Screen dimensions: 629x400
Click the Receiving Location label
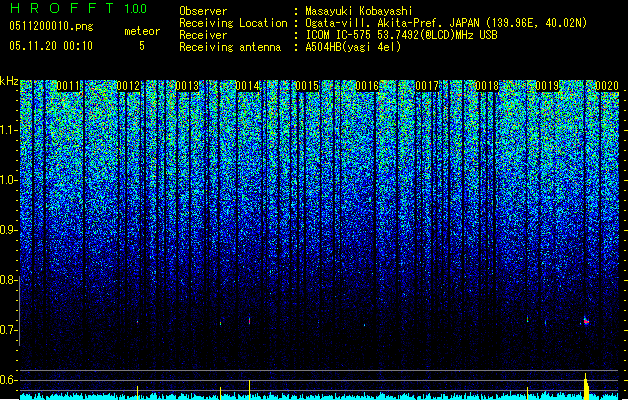(233, 23)
